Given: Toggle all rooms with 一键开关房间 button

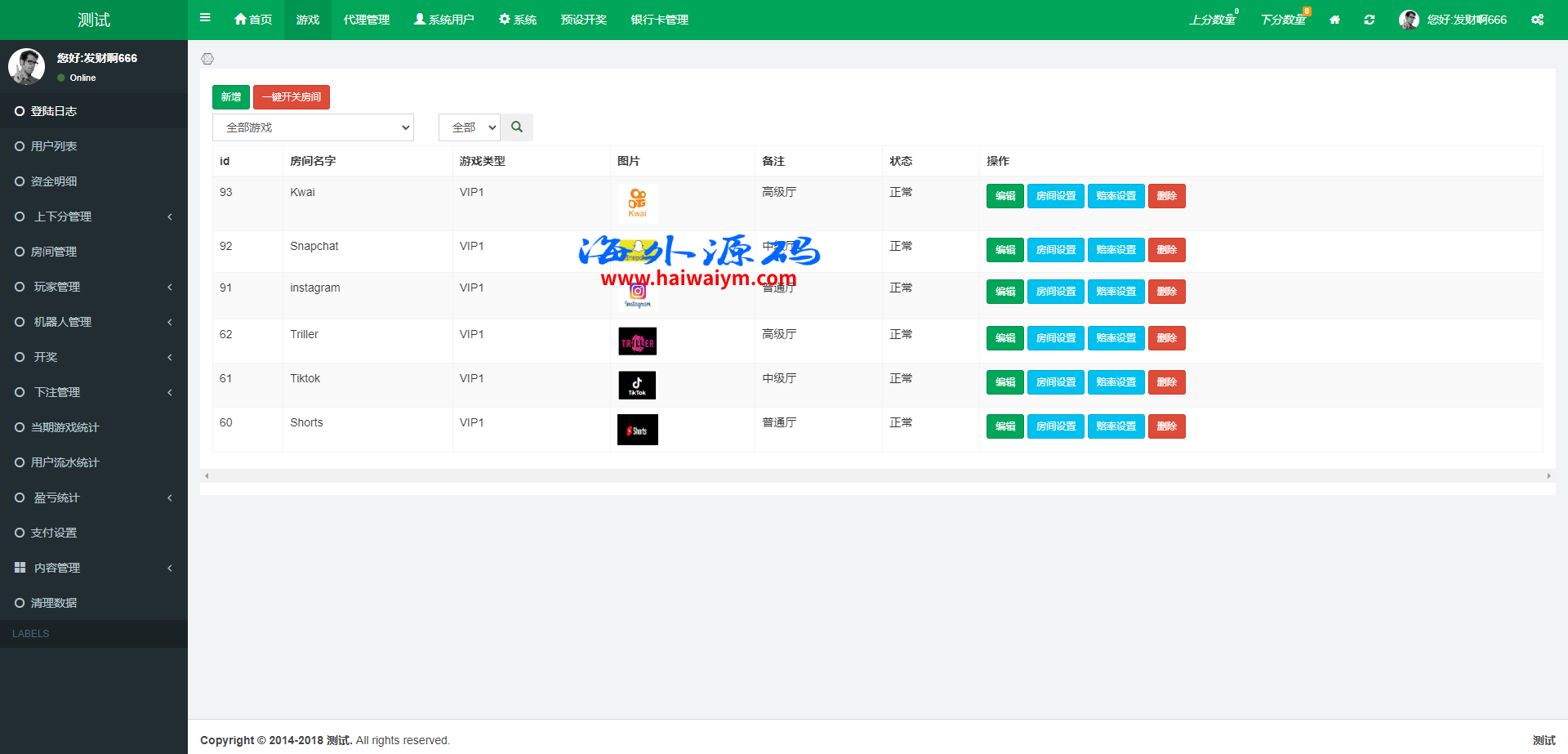Looking at the screenshot, I should tap(292, 97).
